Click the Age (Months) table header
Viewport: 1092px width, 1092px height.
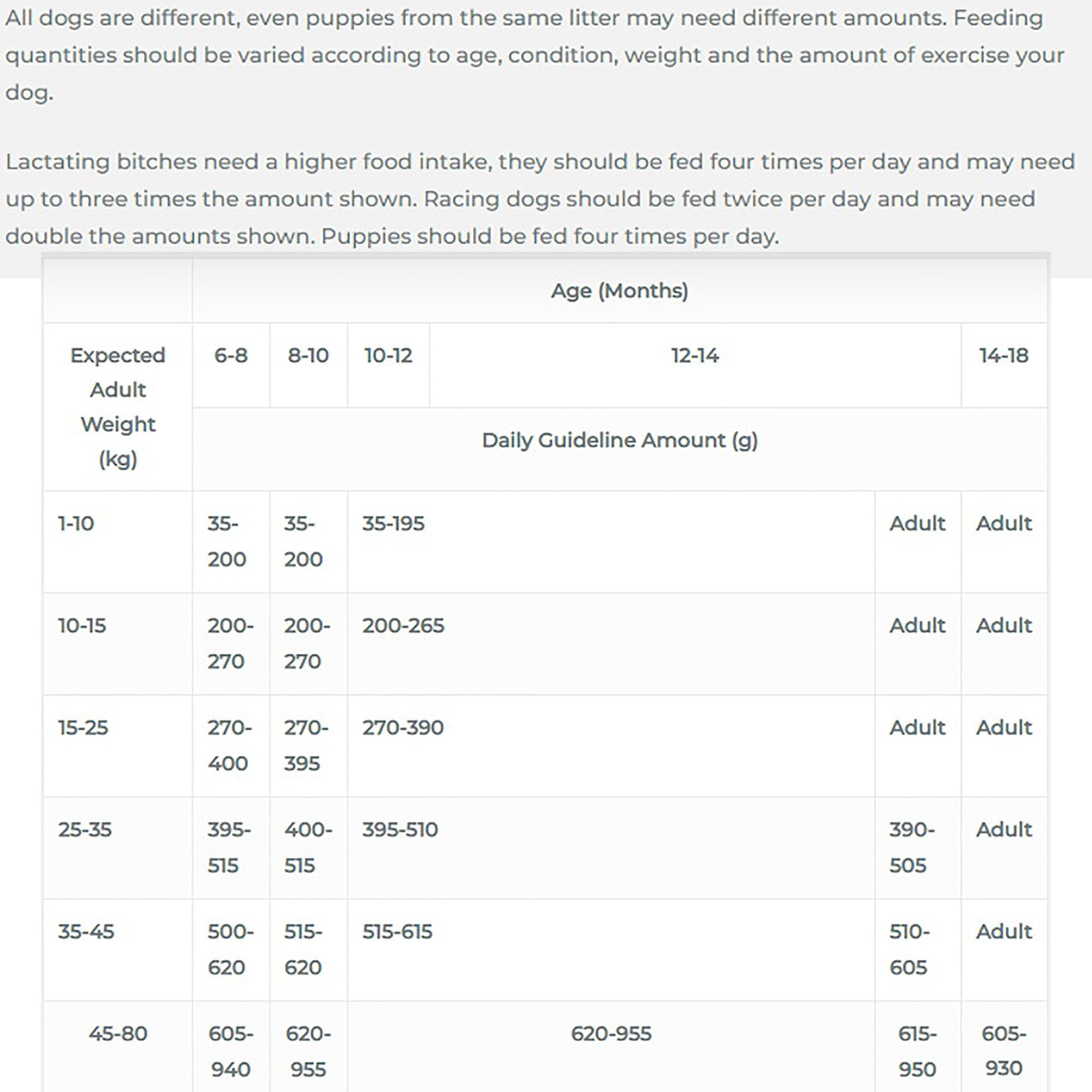(x=620, y=290)
